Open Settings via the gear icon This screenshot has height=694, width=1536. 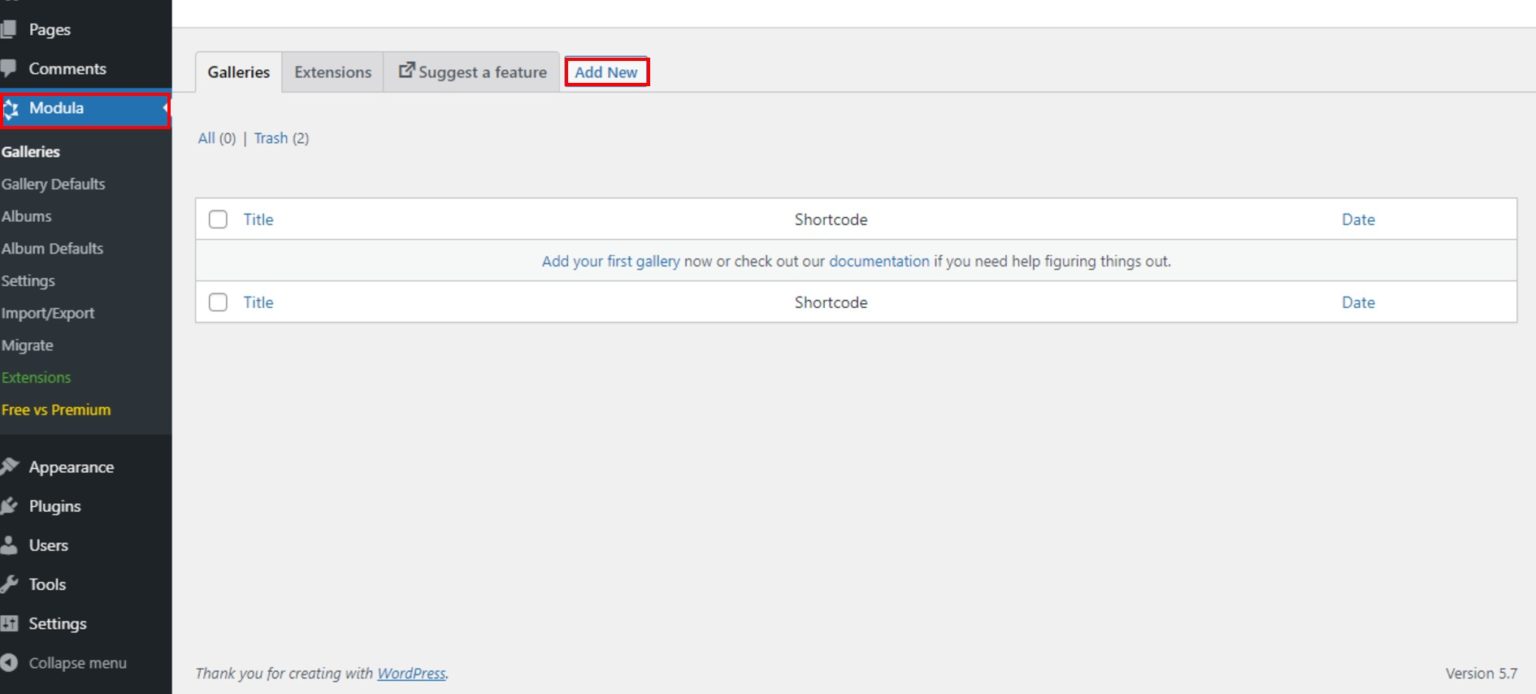coord(11,623)
